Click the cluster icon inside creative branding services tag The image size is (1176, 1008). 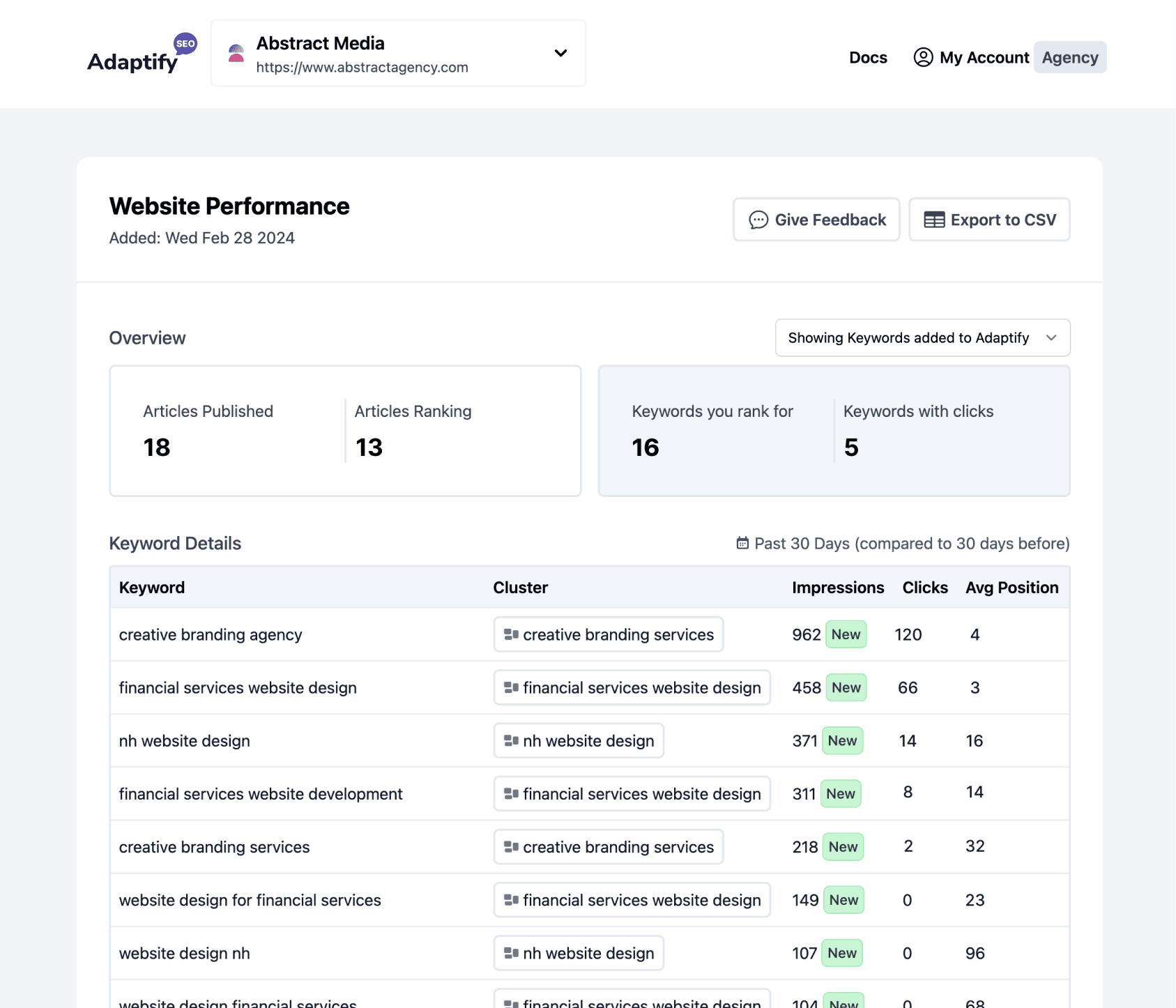pos(510,634)
